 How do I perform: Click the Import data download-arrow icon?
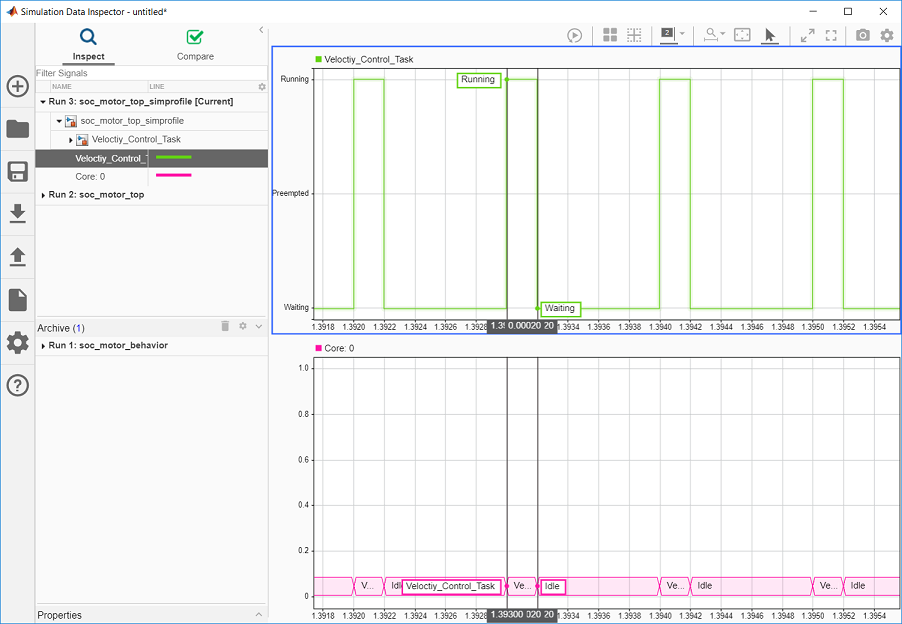pos(17,213)
